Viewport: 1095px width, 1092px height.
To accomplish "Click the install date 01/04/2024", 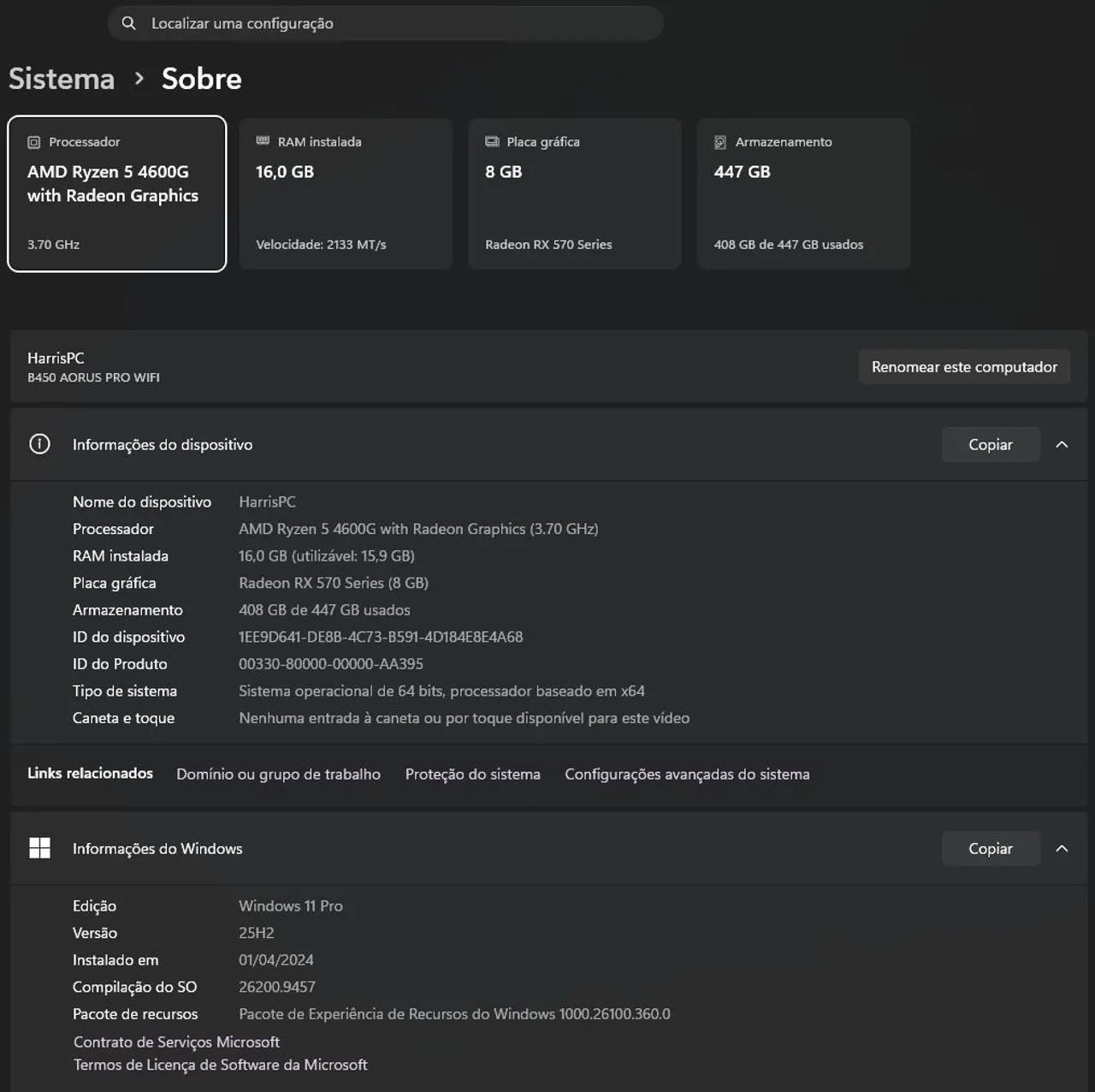I will tap(276, 960).
